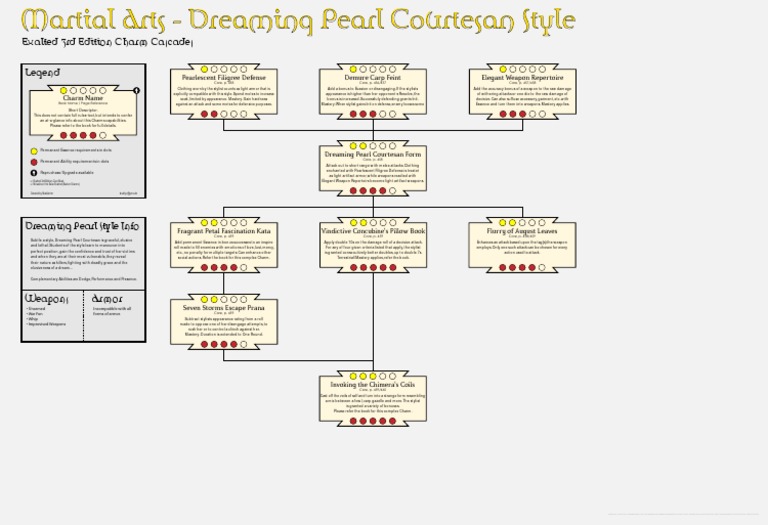Open the Demure Carp Feint charm card
768x525 pixels.
(x=373, y=92)
